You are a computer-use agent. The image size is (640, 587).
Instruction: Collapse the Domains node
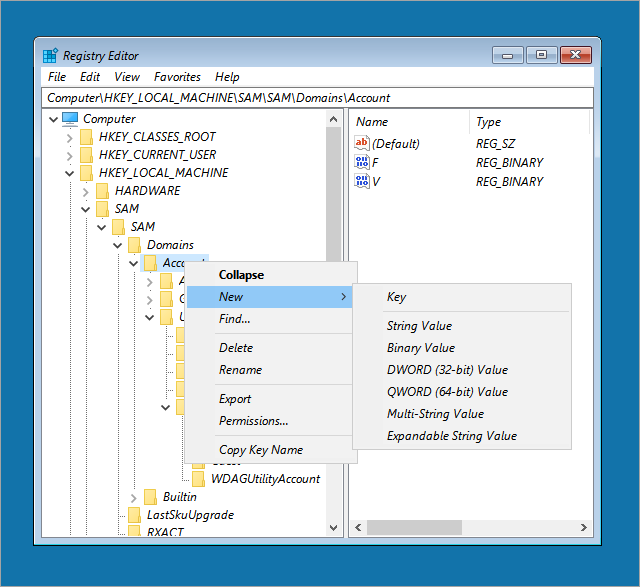[118, 245]
